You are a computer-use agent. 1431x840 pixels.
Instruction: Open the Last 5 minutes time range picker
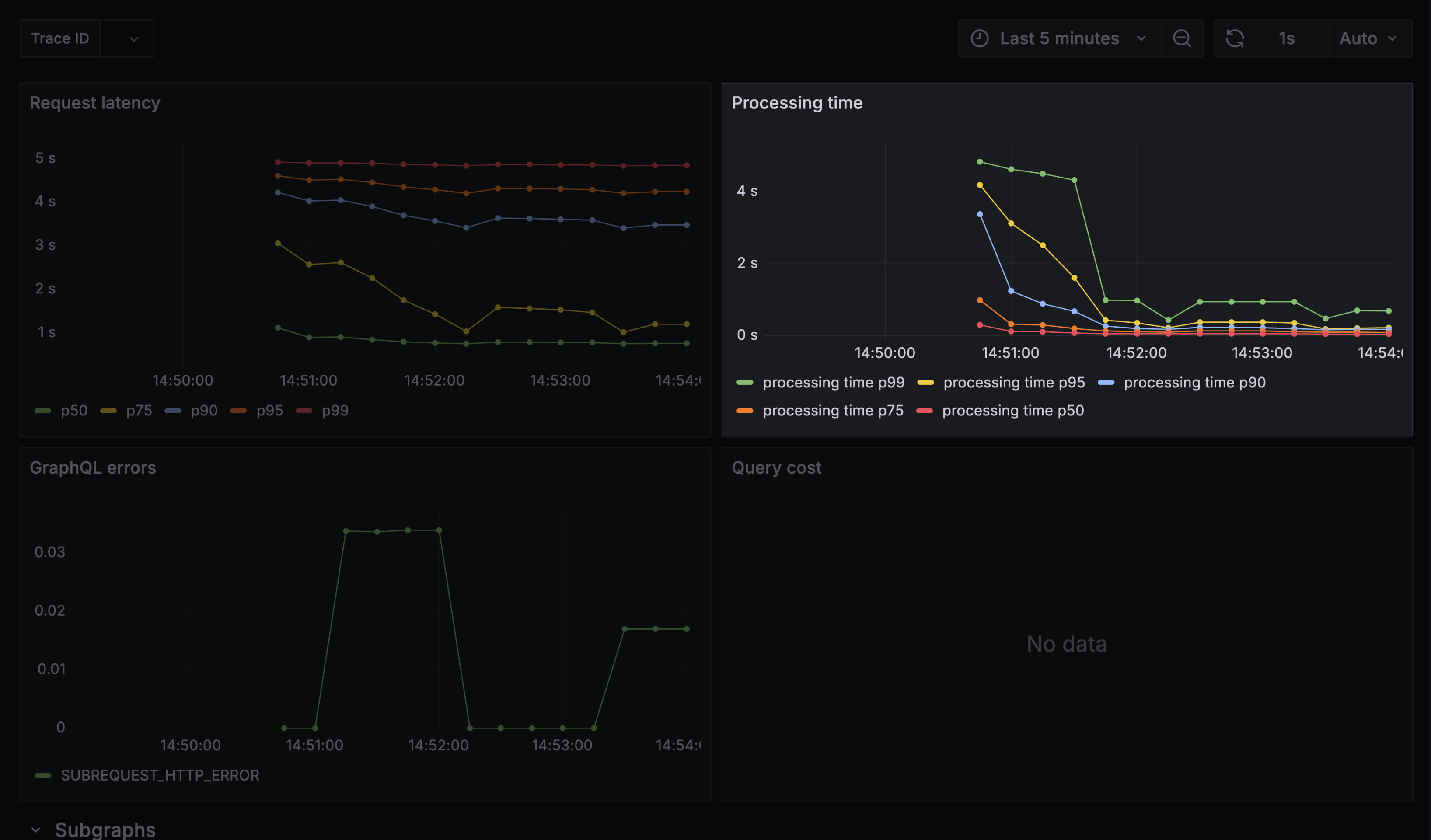pyautogui.click(x=1060, y=38)
